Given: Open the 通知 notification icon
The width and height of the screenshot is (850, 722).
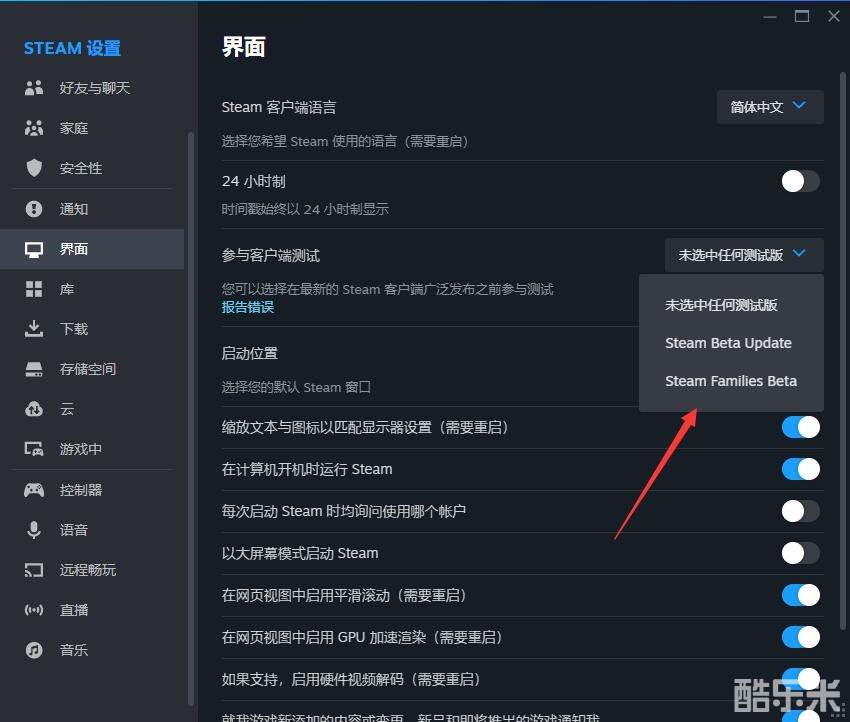Looking at the screenshot, I should pos(34,209).
